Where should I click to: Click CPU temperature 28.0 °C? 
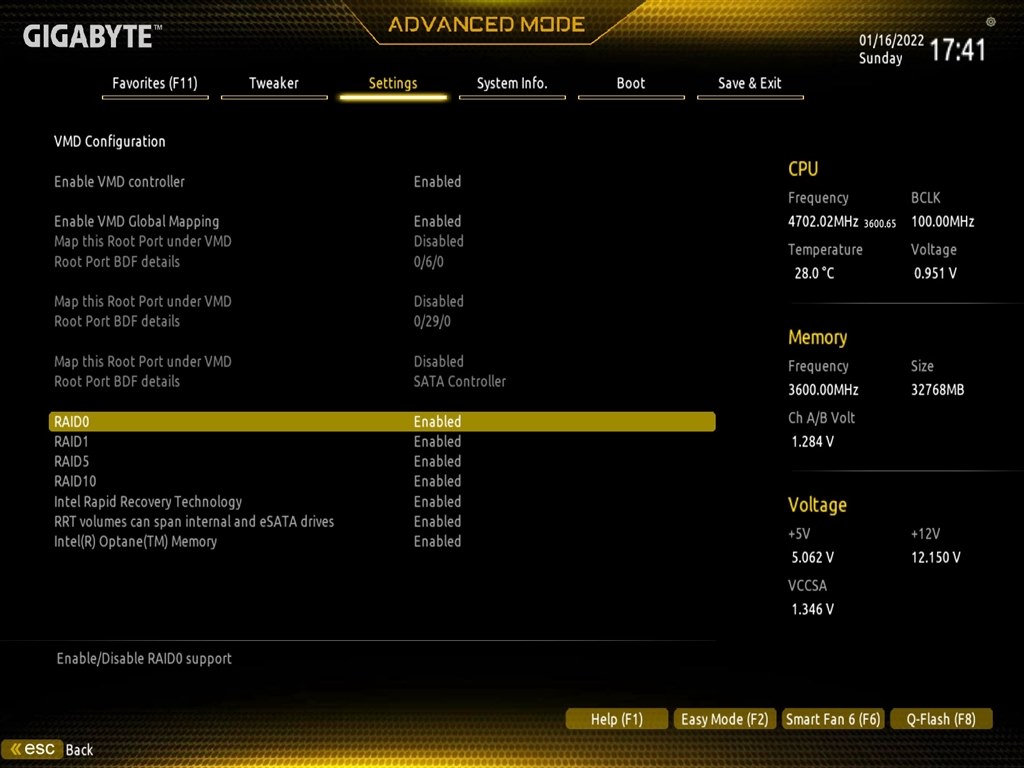(x=814, y=273)
